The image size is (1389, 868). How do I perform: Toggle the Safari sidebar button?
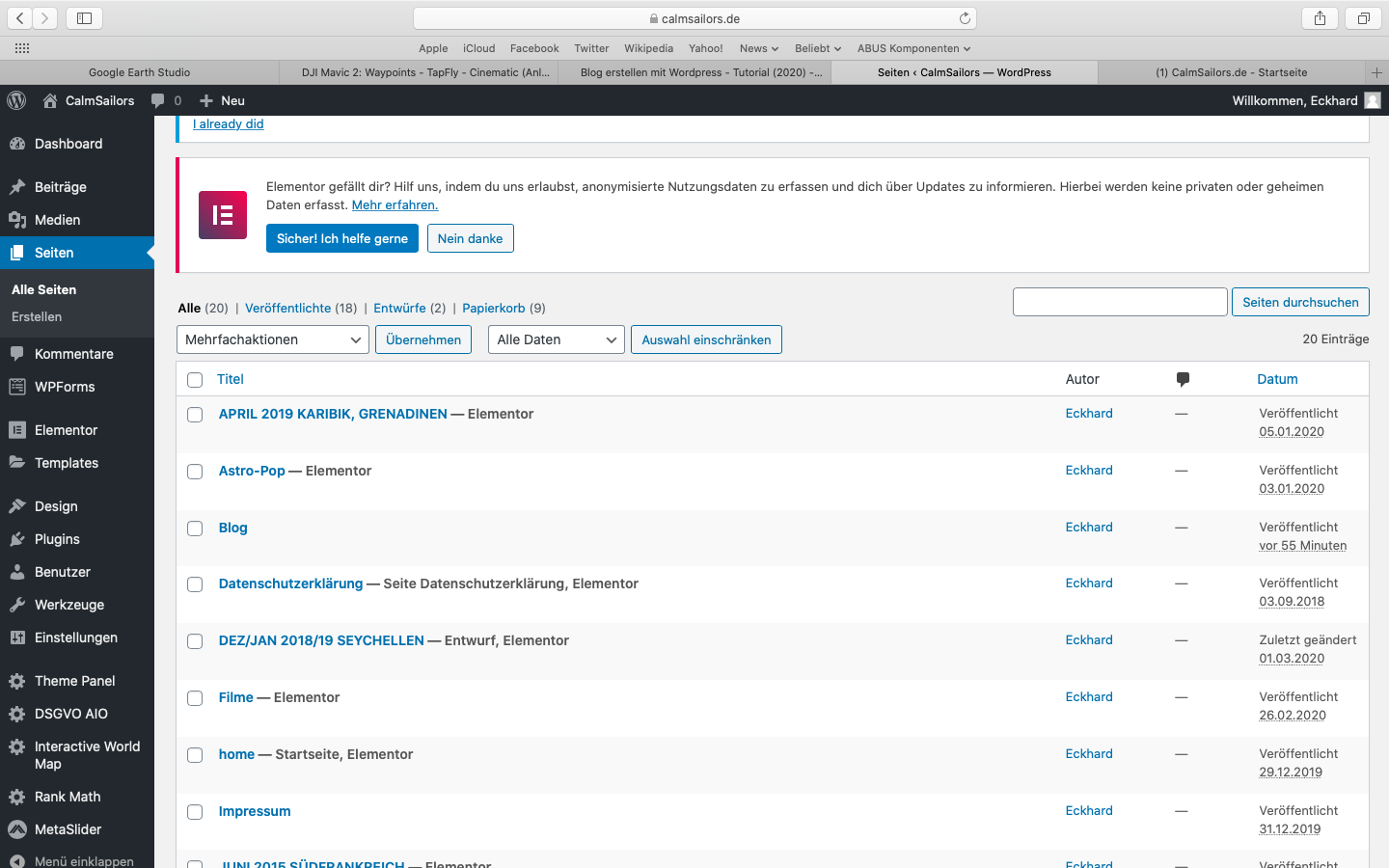click(84, 18)
